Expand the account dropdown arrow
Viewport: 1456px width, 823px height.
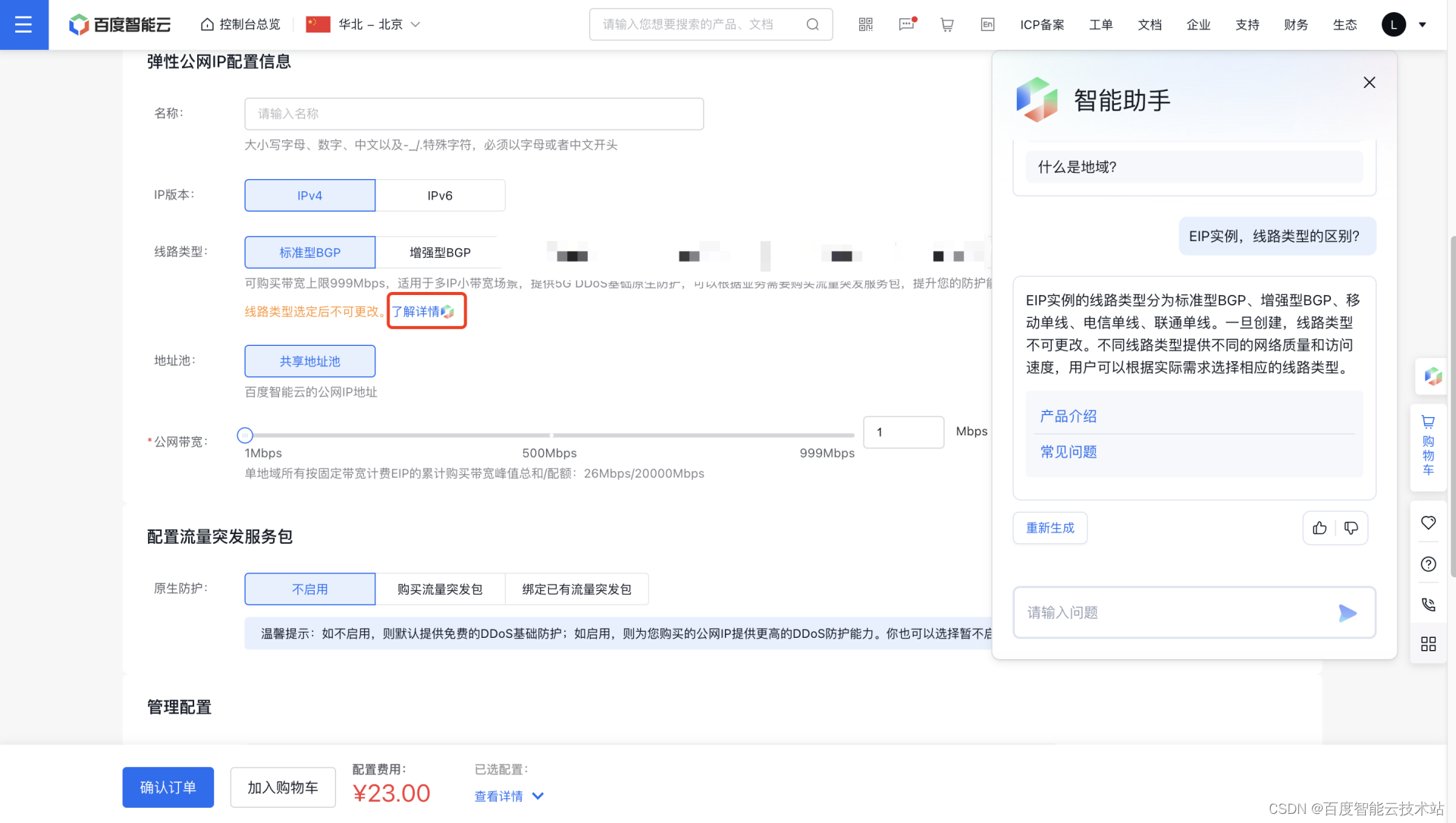[1423, 24]
